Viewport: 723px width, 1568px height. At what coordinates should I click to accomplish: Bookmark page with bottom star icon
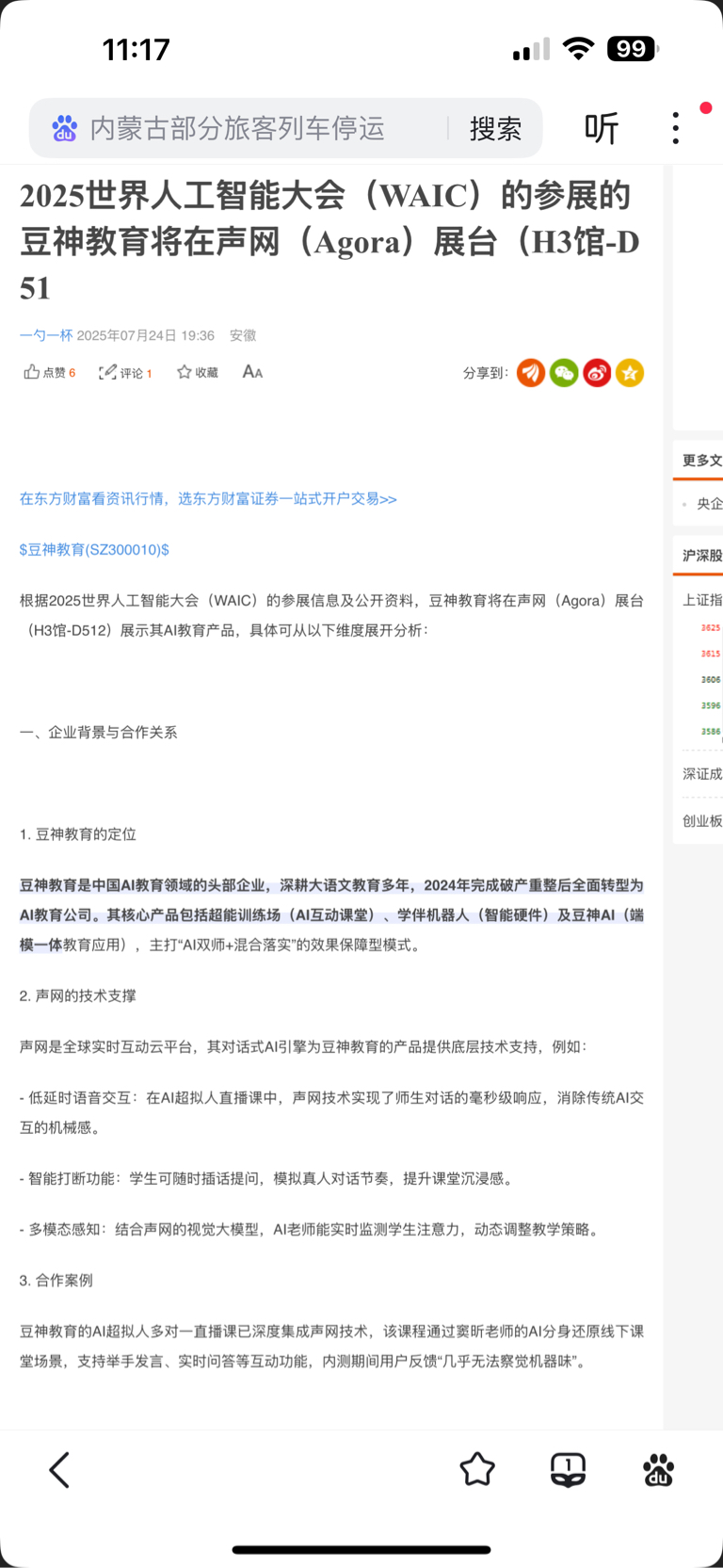477,1470
